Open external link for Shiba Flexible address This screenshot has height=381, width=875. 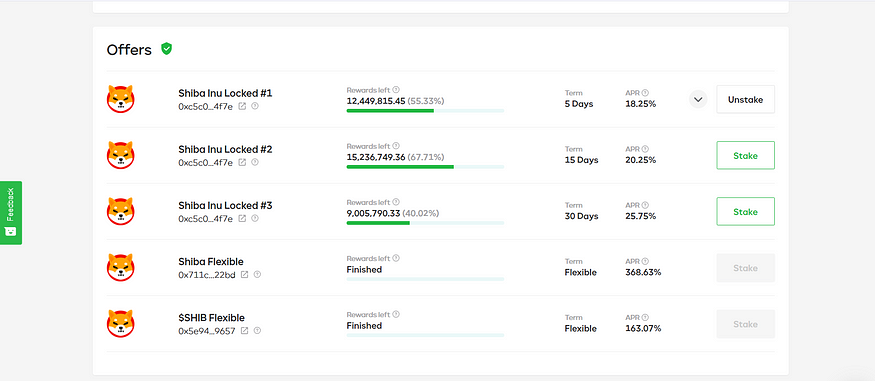244,274
